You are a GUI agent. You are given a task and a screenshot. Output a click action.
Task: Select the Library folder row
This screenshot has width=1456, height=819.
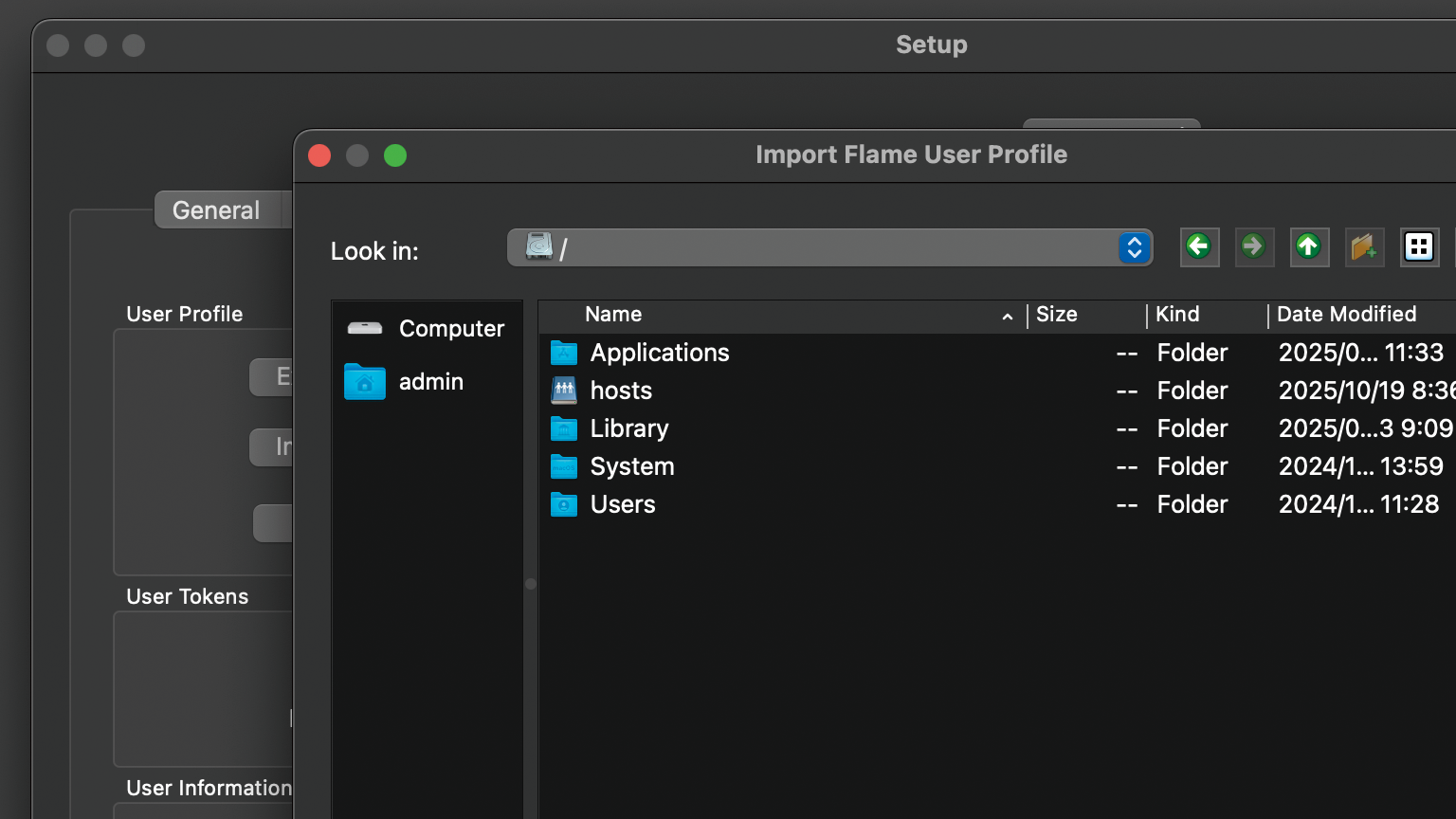(629, 428)
